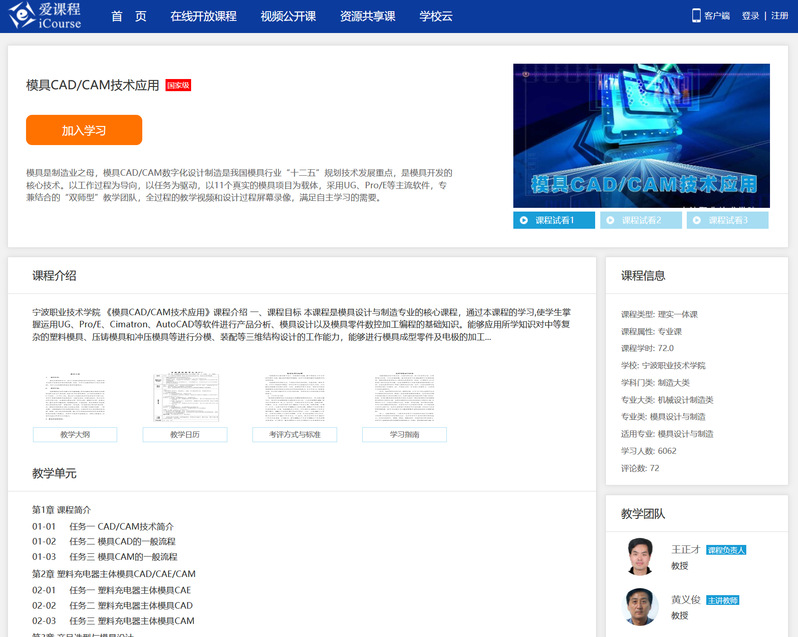Open the 教学大纲 document thumbnail
The height and width of the screenshot is (637, 798).
coord(75,398)
